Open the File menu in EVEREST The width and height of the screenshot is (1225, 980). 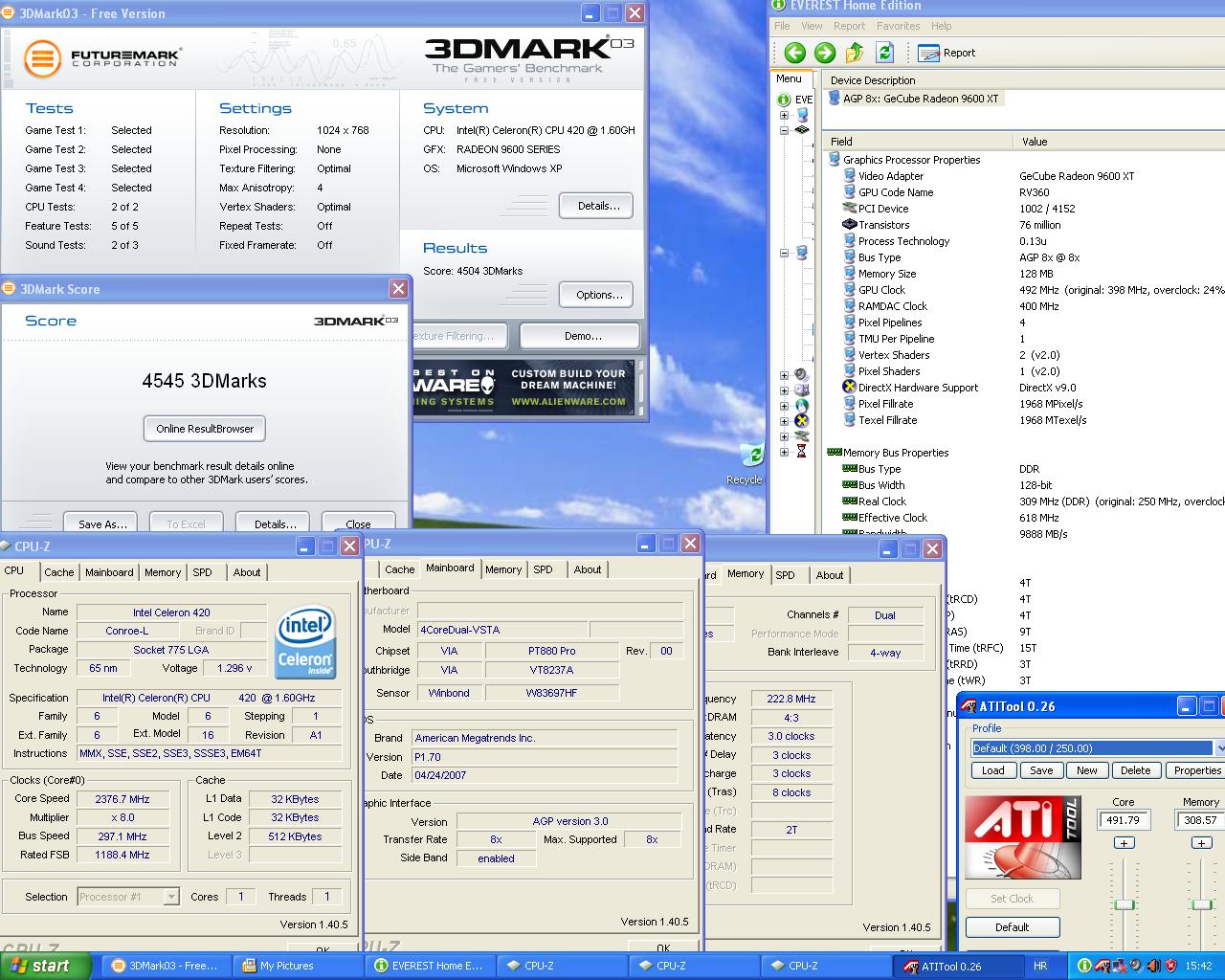coord(782,26)
